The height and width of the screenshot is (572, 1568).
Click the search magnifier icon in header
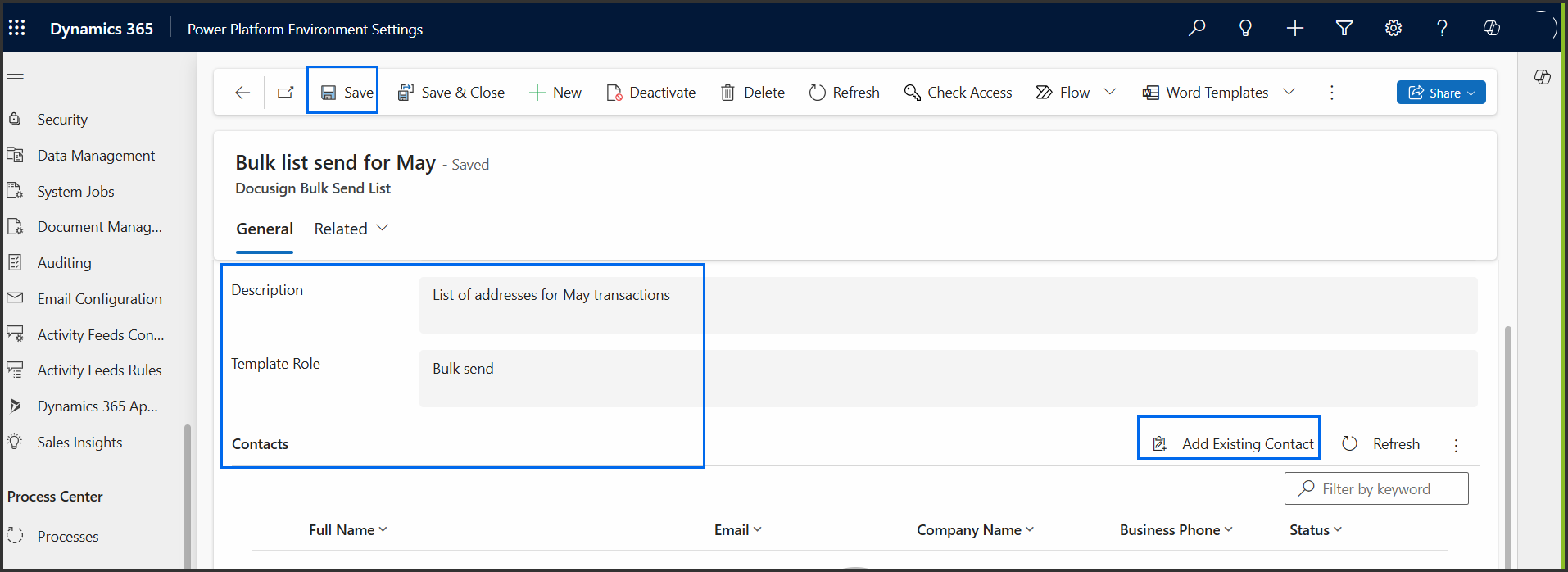point(1197,28)
